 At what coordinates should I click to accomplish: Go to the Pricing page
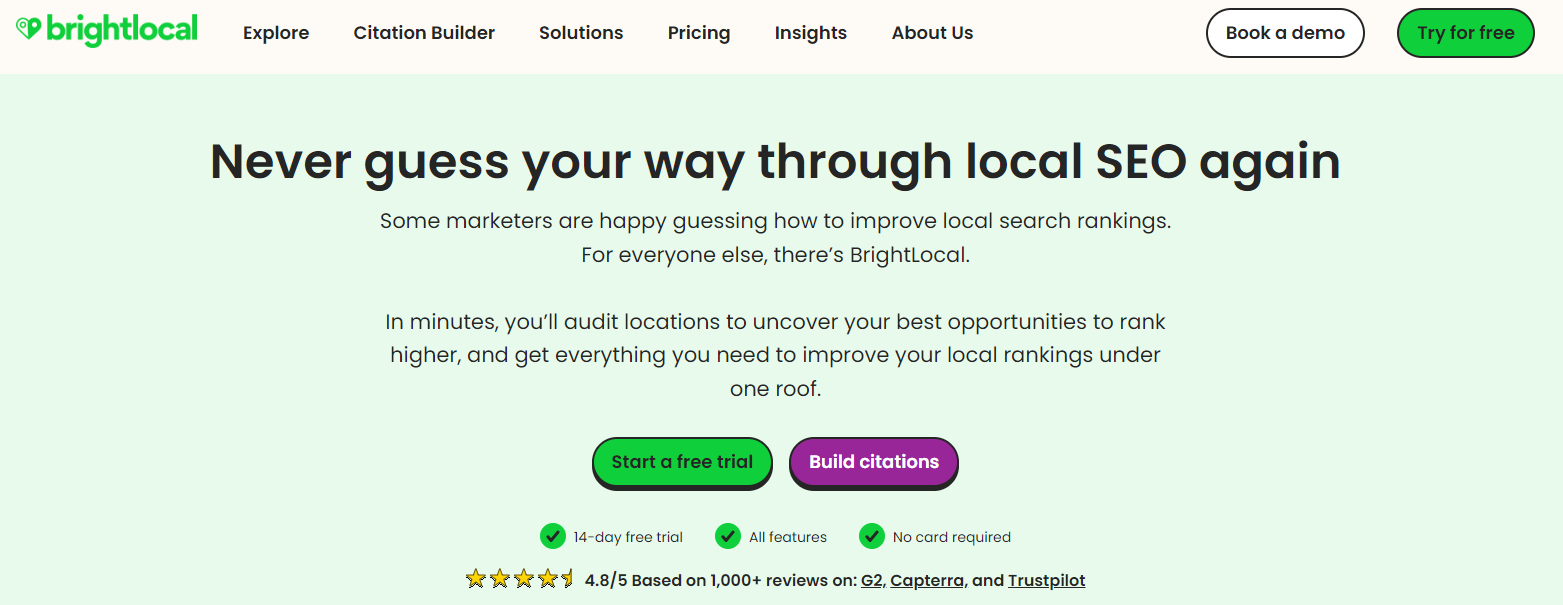pyautogui.click(x=699, y=33)
